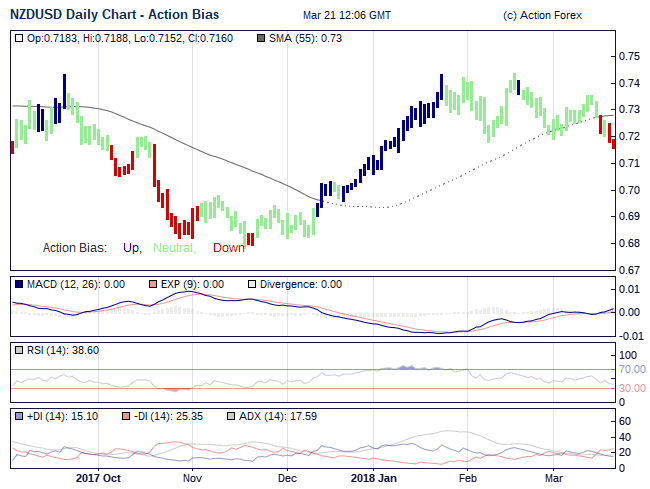Click the 0.71 price axis label
The height and width of the screenshot is (489, 650).
[x=629, y=163]
